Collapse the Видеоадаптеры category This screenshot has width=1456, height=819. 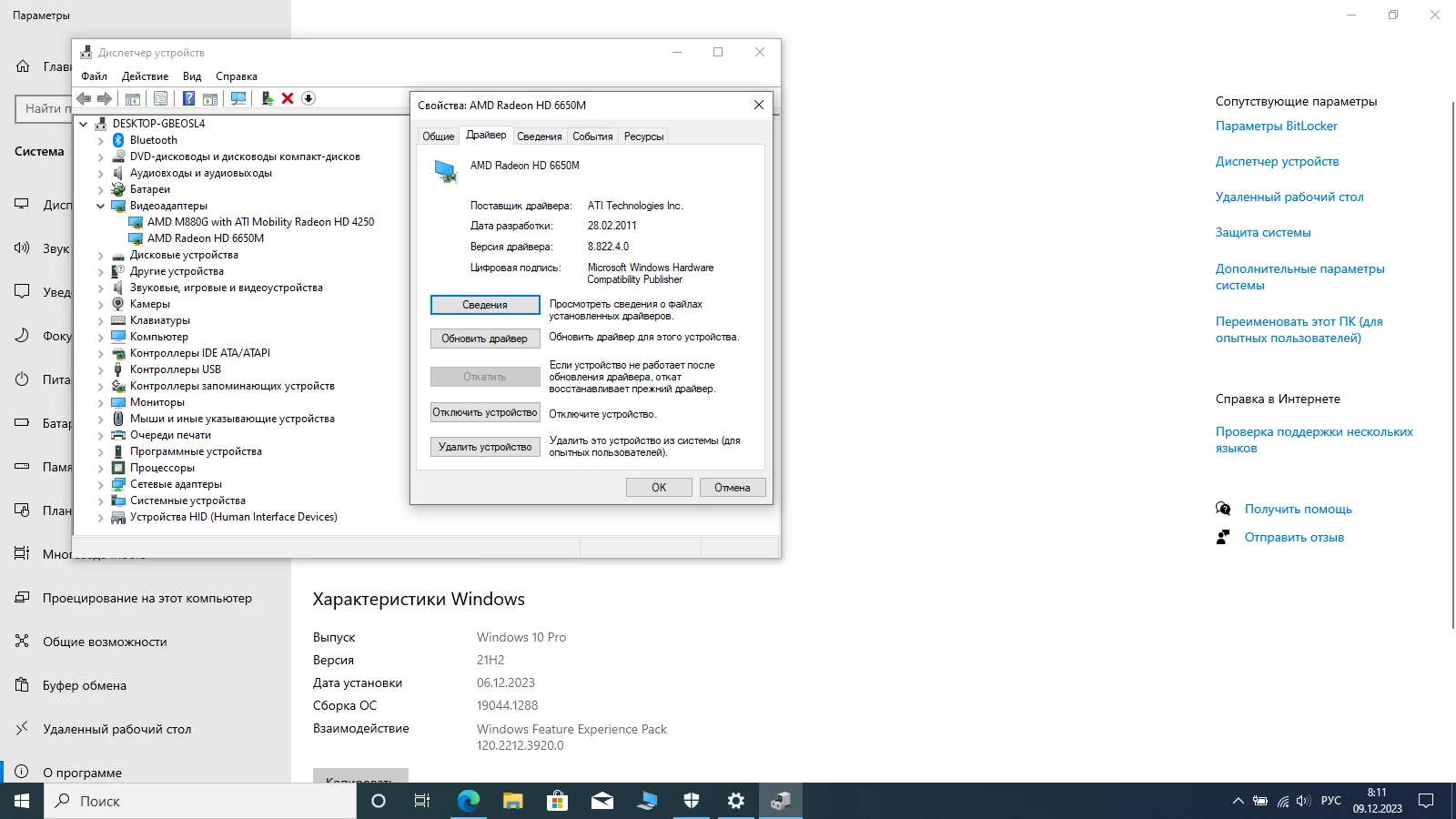coord(101,206)
